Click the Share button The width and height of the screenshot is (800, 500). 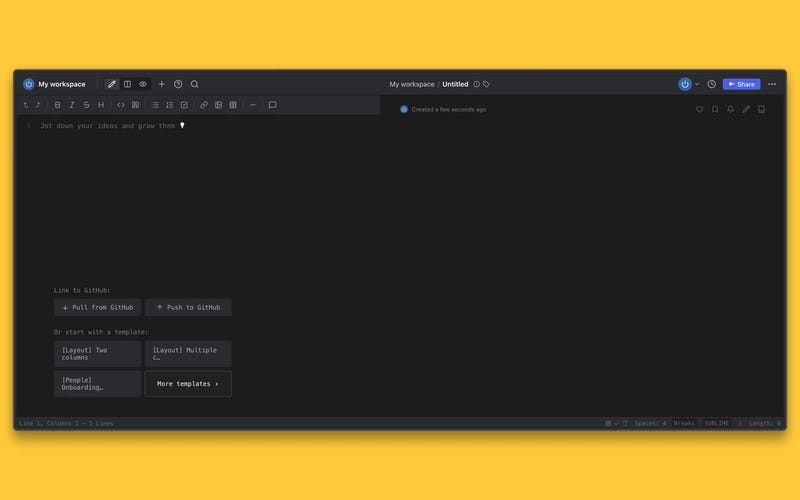[741, 84]
